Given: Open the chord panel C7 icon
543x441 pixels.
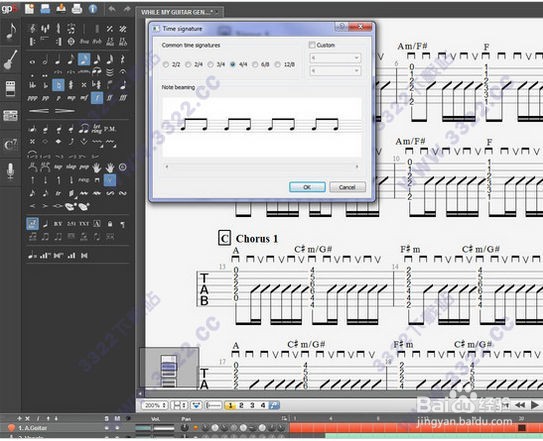Looking at the screenshot, I should (10, 145).
